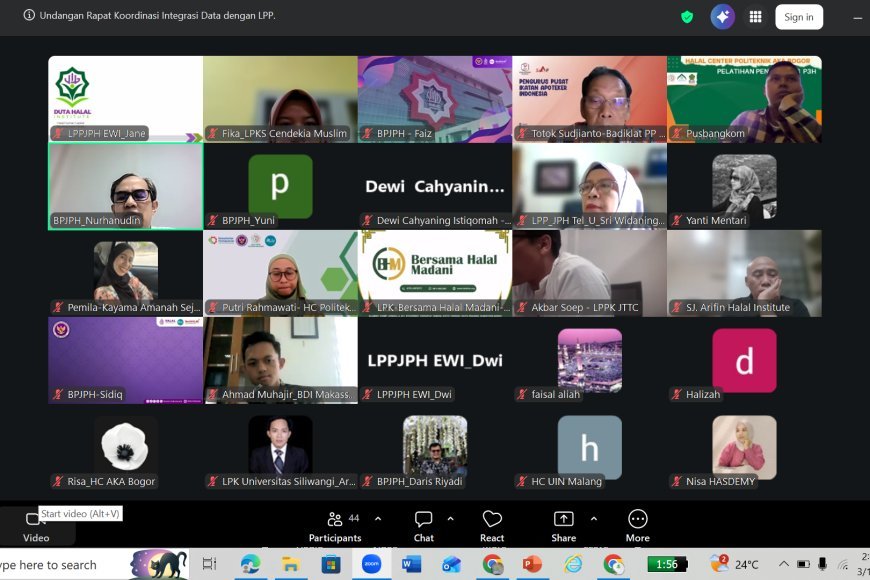Click the Share screen button
The image size is (870, 580).
[564, 527]
